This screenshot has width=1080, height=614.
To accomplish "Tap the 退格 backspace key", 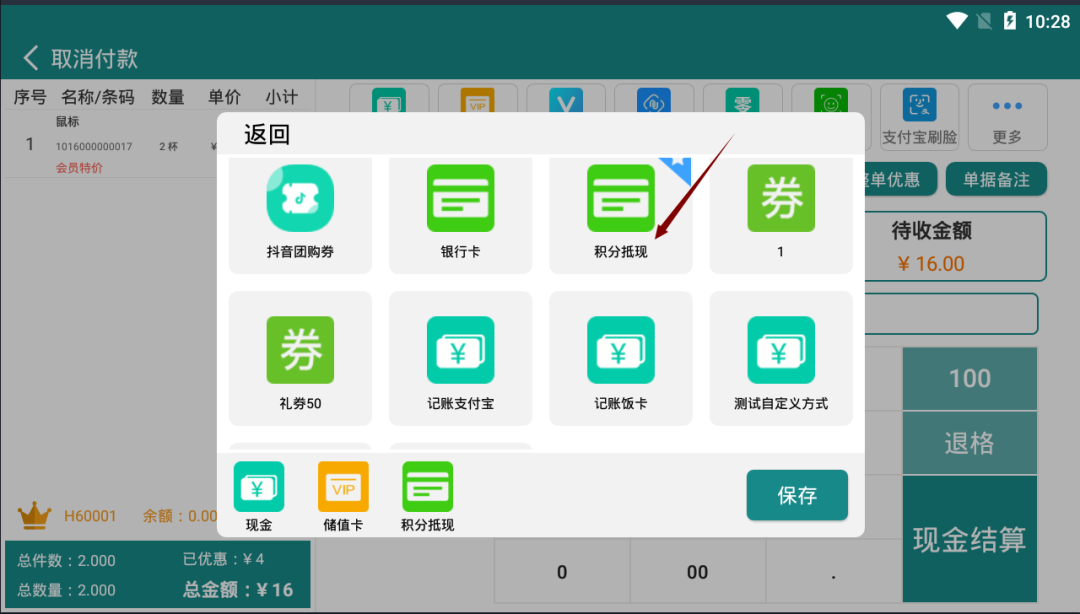I will 969,443.
